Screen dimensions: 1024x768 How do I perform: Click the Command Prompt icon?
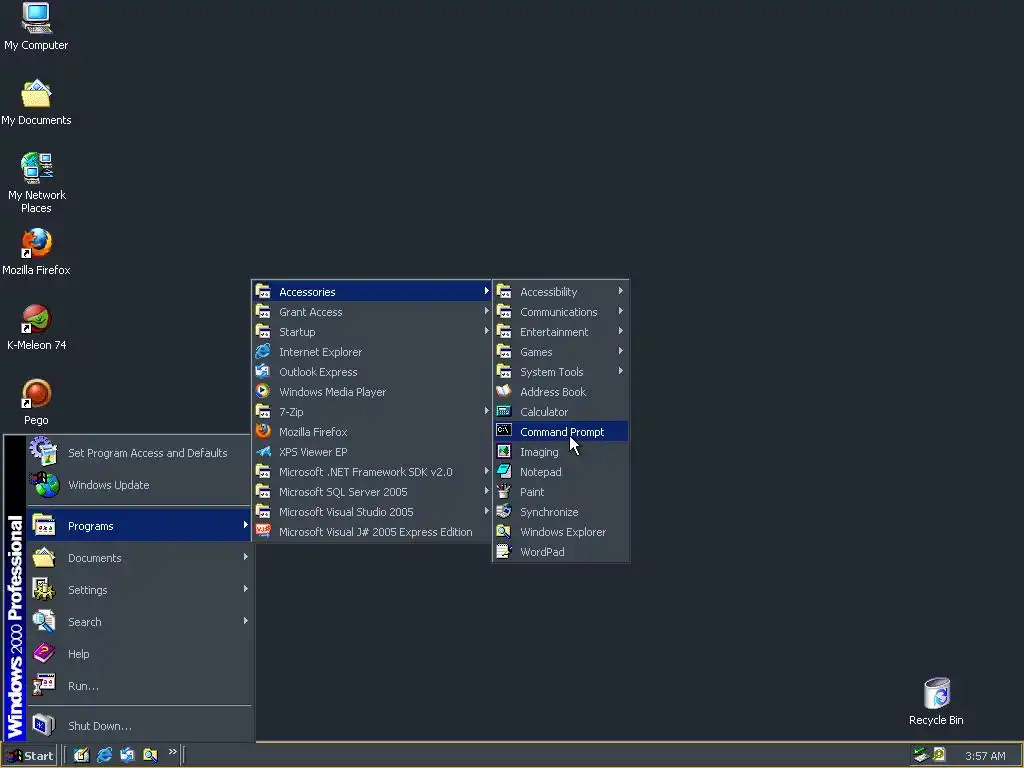(504, 431)
